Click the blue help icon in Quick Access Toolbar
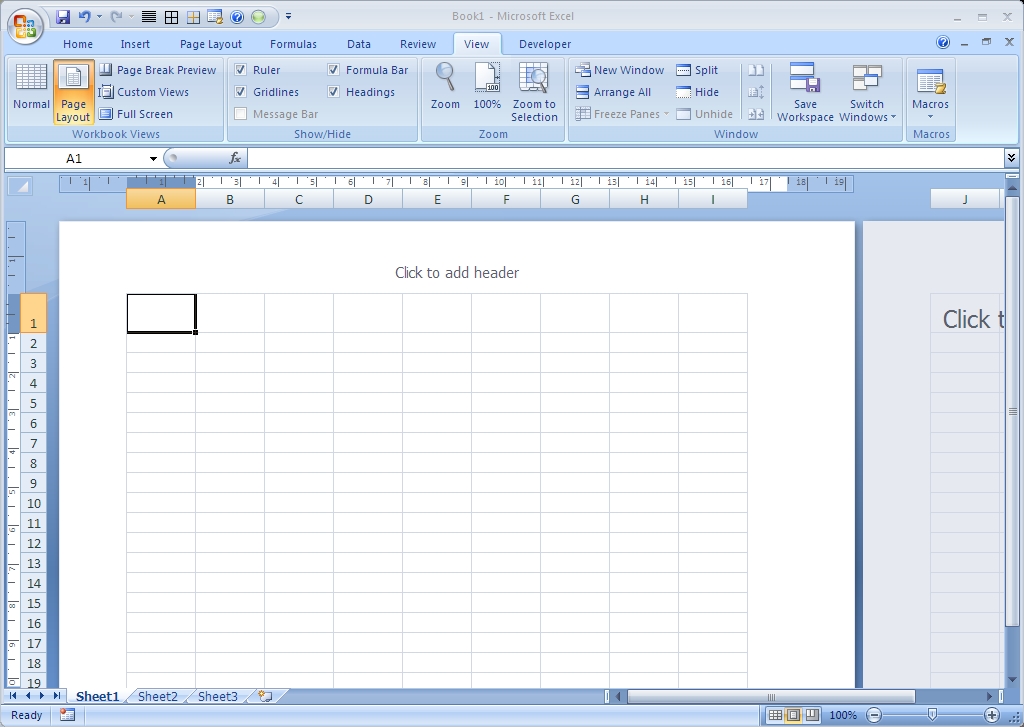1024x727 pixels. (237, 17)
